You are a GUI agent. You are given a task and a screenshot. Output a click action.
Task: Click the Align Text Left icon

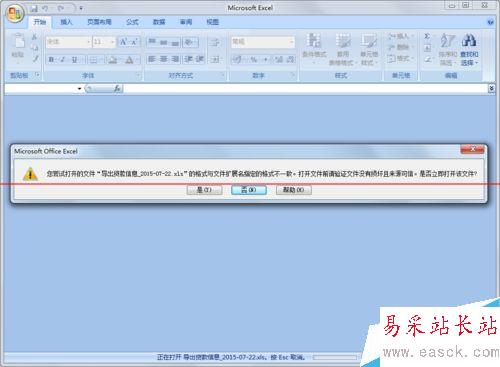pyautogui.click(x=152, y=59)
